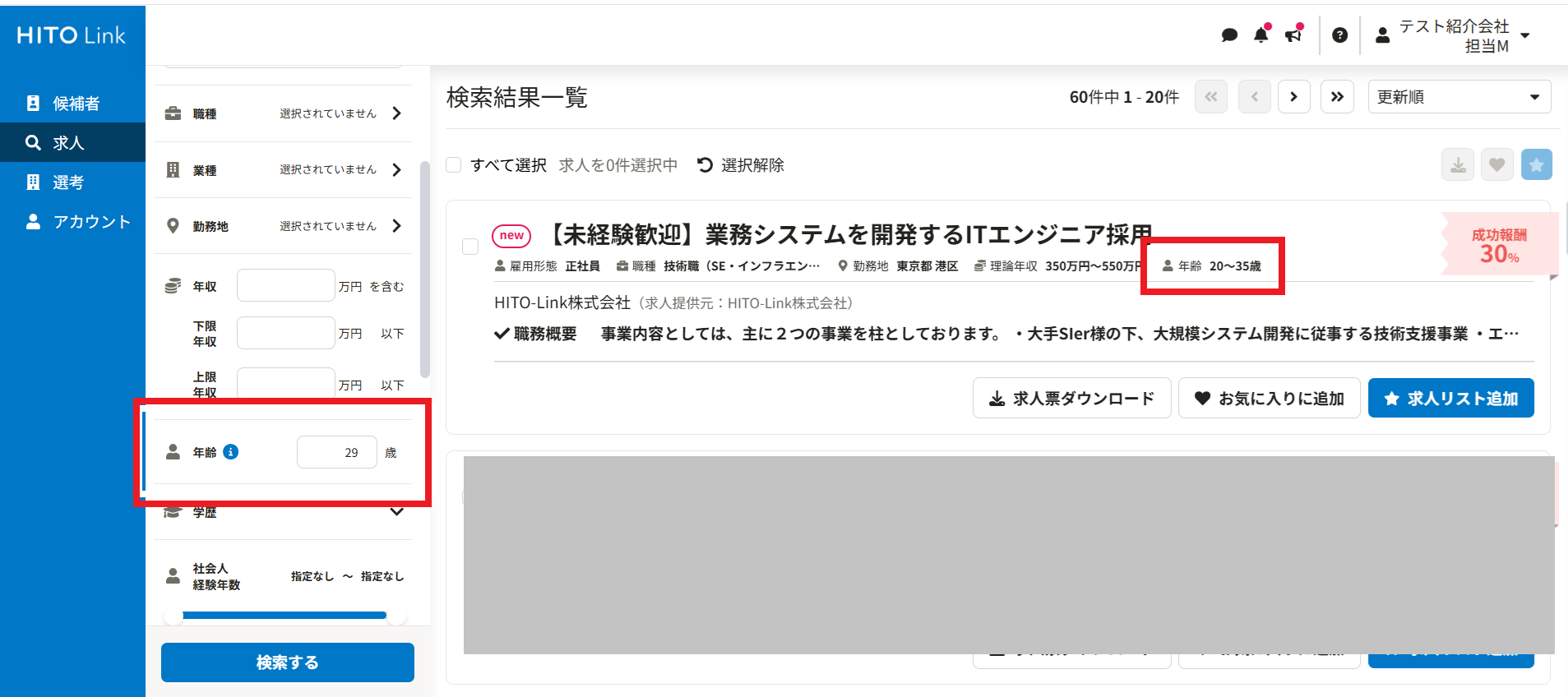This screenshot has width=1568, height=697.
Task: Open the notifications bell icon
Action: click(1260, 35)
